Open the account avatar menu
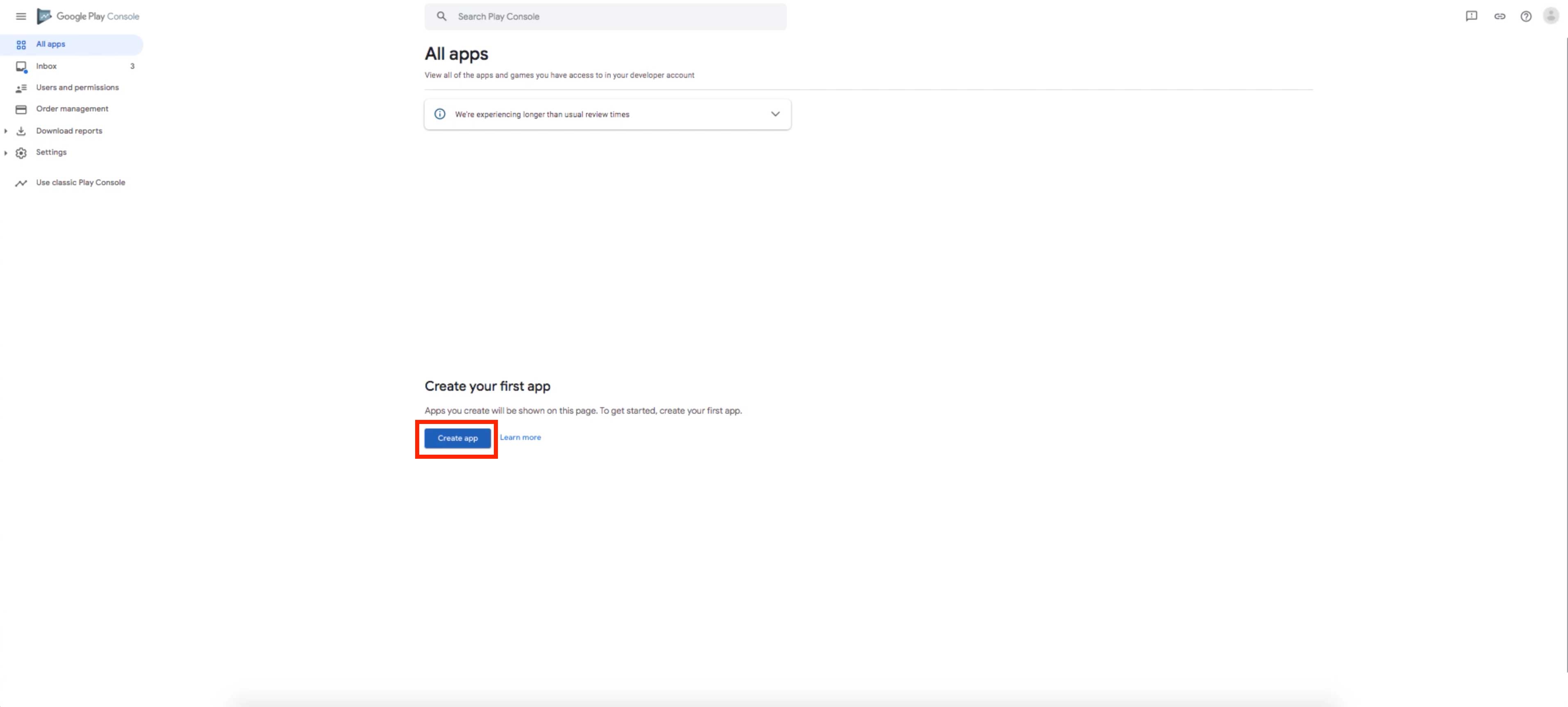 pos(1551,16)
